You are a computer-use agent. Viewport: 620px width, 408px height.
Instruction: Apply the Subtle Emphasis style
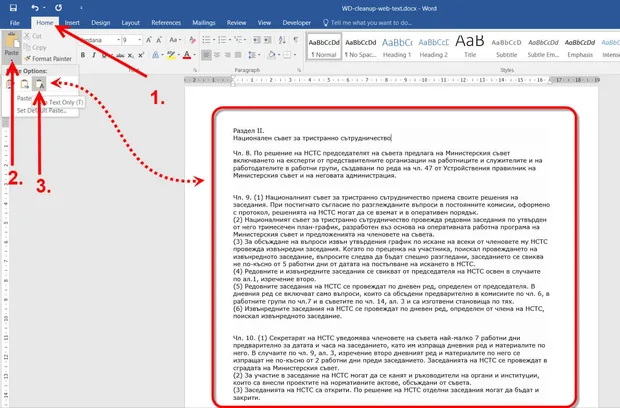[543, 46]
